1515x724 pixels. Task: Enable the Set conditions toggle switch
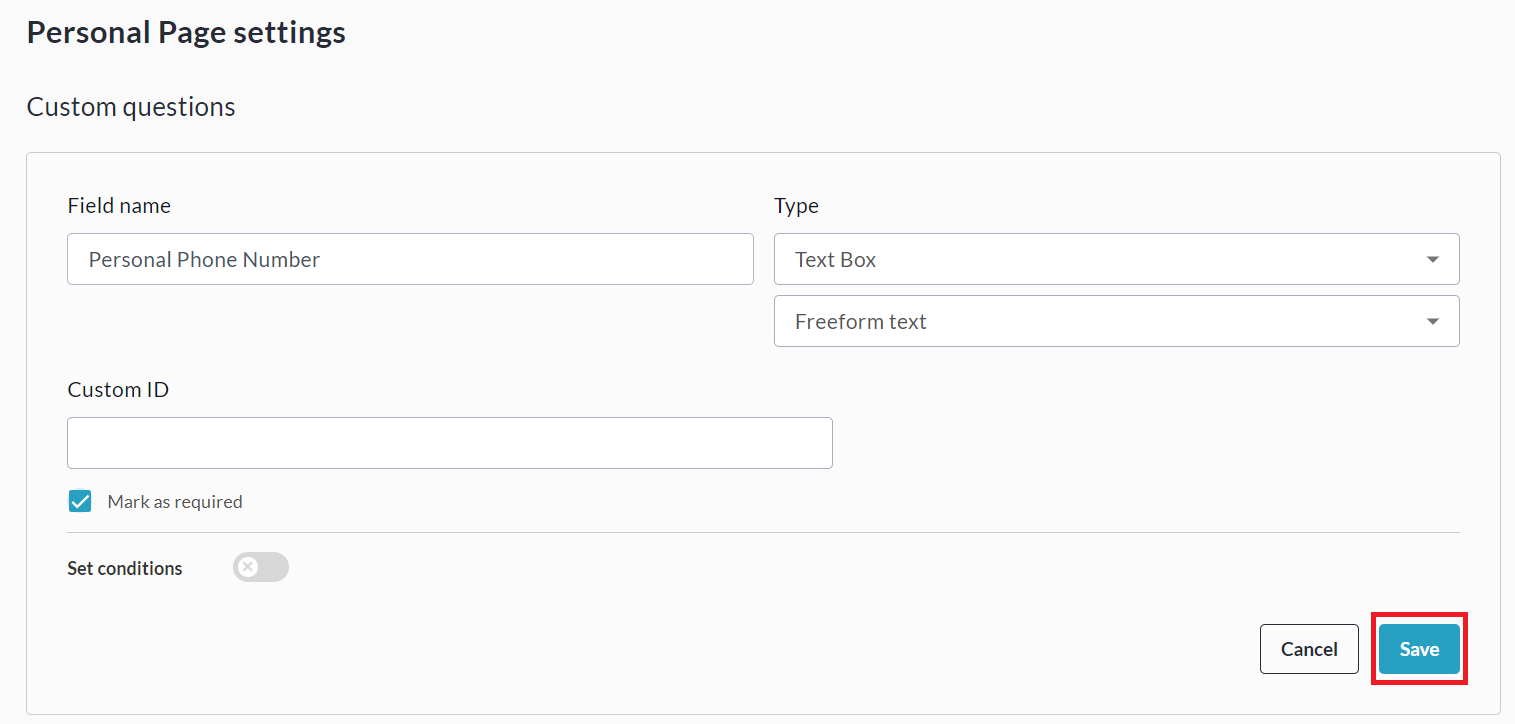pos(261,568)
